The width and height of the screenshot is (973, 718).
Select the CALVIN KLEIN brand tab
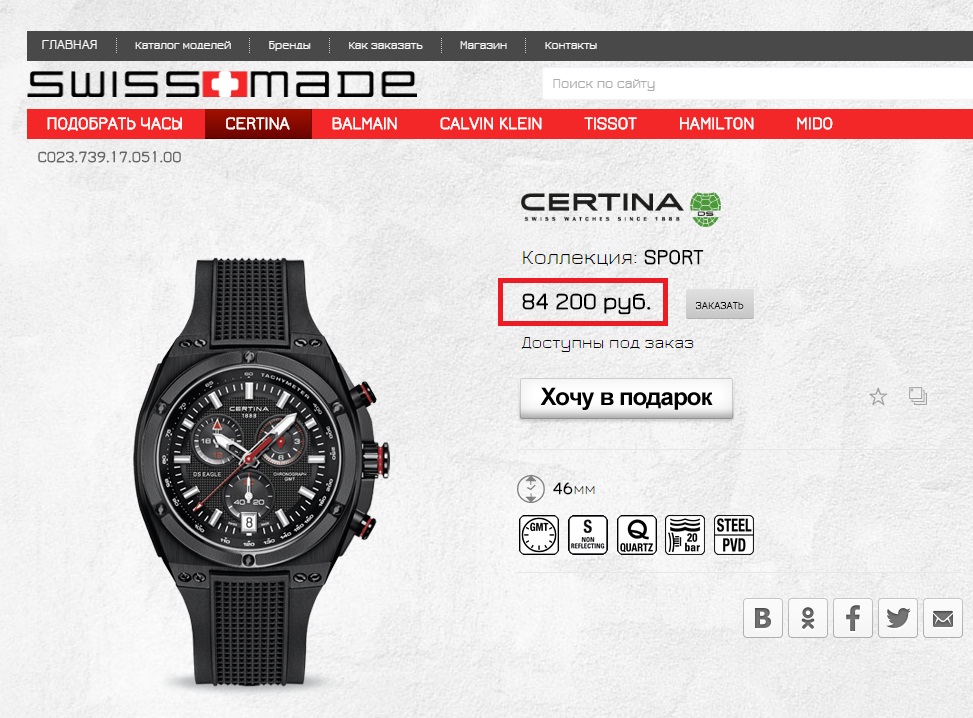tap(491, 124)
